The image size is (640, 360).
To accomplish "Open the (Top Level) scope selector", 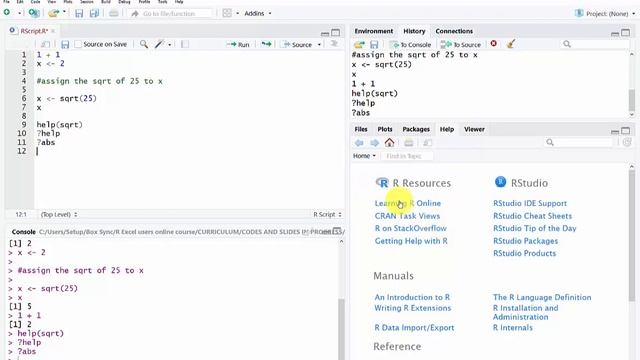I will (59, 214).
